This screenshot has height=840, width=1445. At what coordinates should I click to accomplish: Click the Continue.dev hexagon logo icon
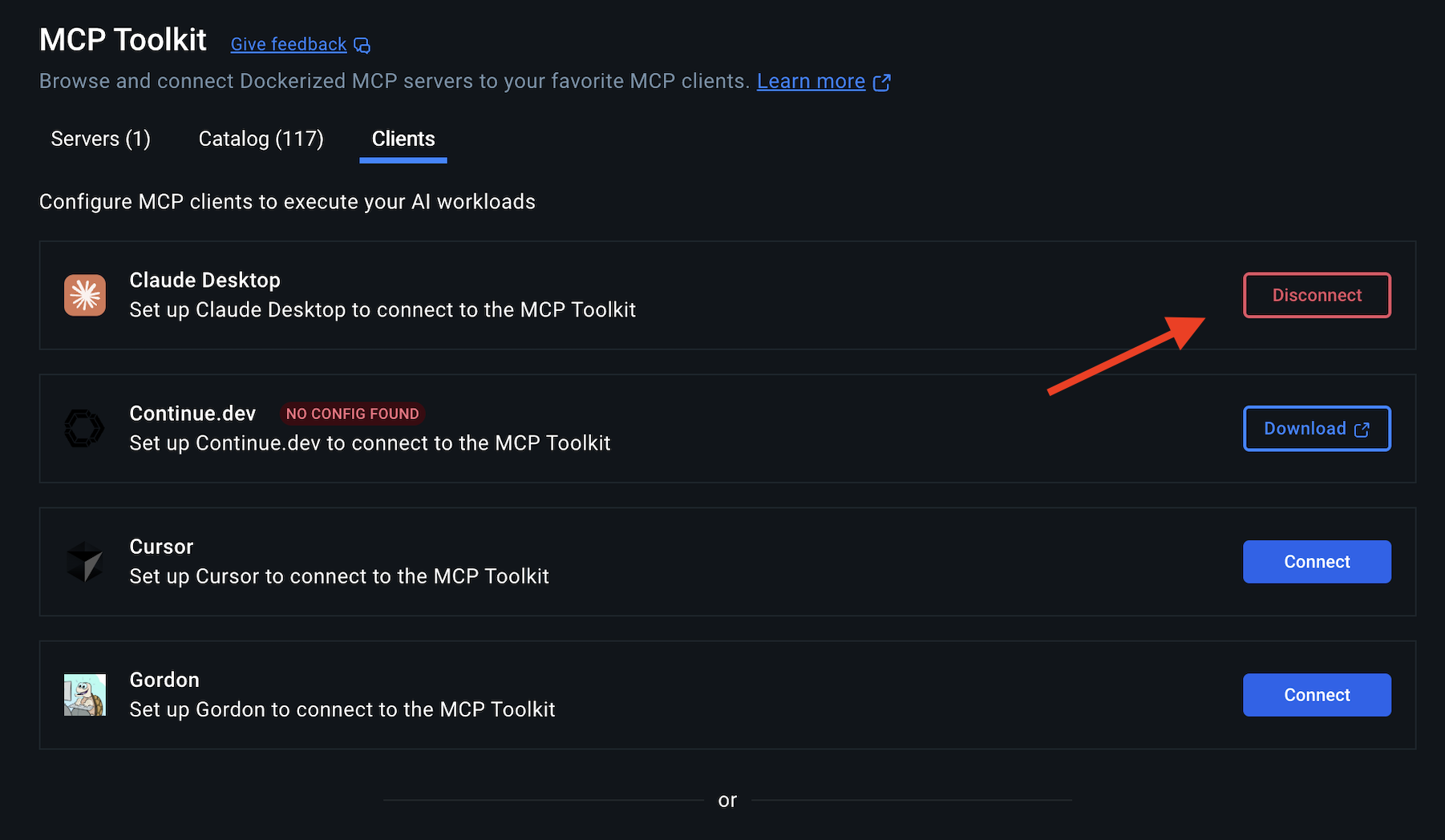point(84,428)
